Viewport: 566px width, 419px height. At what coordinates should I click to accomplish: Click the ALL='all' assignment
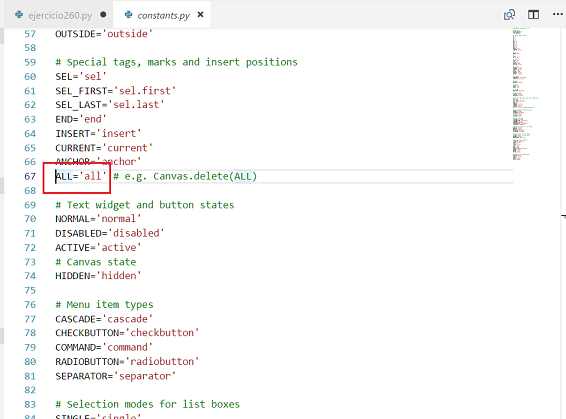[81, 176]
